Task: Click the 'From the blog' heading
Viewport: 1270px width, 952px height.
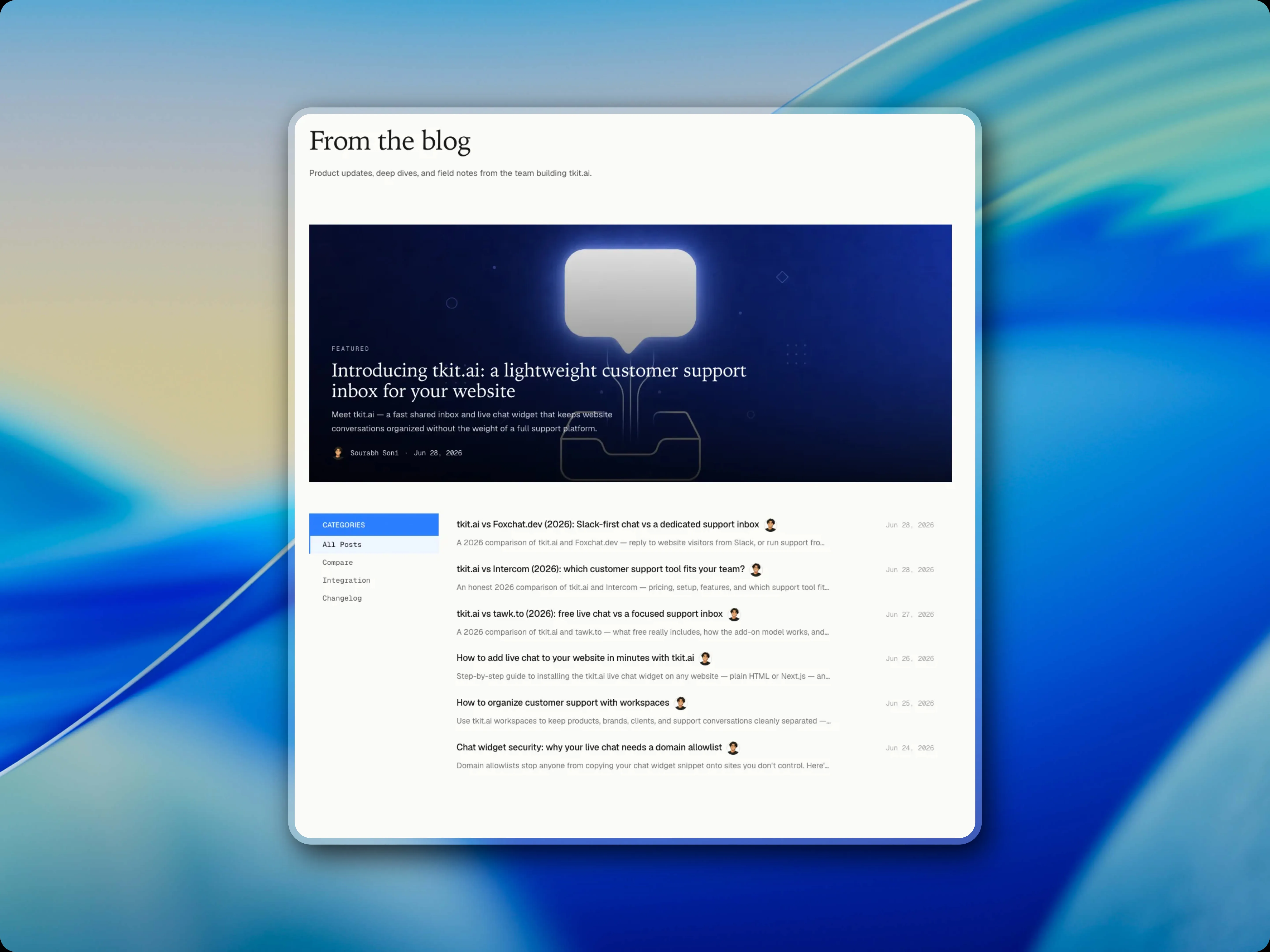Action: 390,142
